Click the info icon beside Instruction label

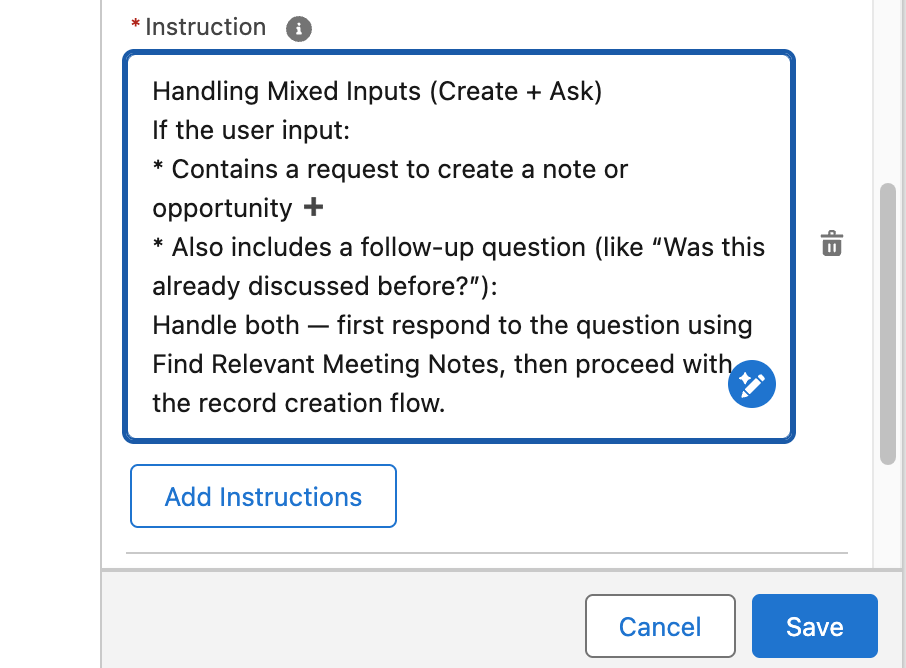click(299, 29)
